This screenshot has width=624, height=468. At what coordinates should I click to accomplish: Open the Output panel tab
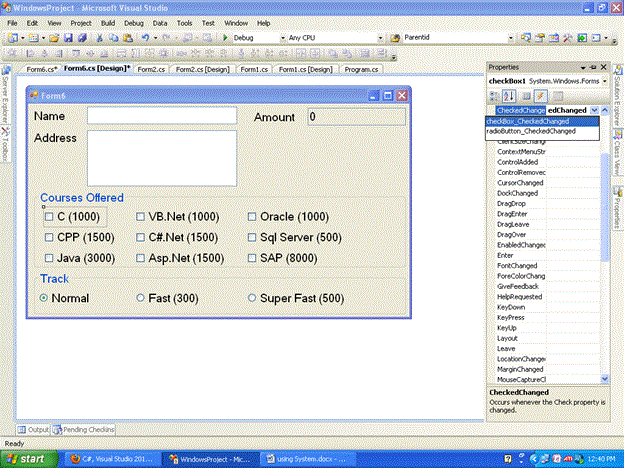point(33,430)
